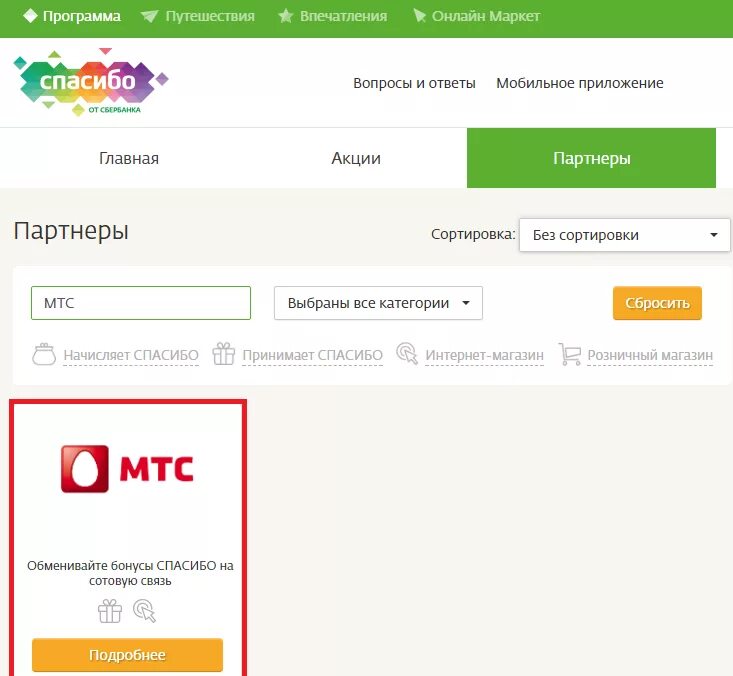Screen dimensions: 733x676
Task: Click the Спасибо от Сбербанка logo
Action: pyautogui.click(x=91, y=82)
